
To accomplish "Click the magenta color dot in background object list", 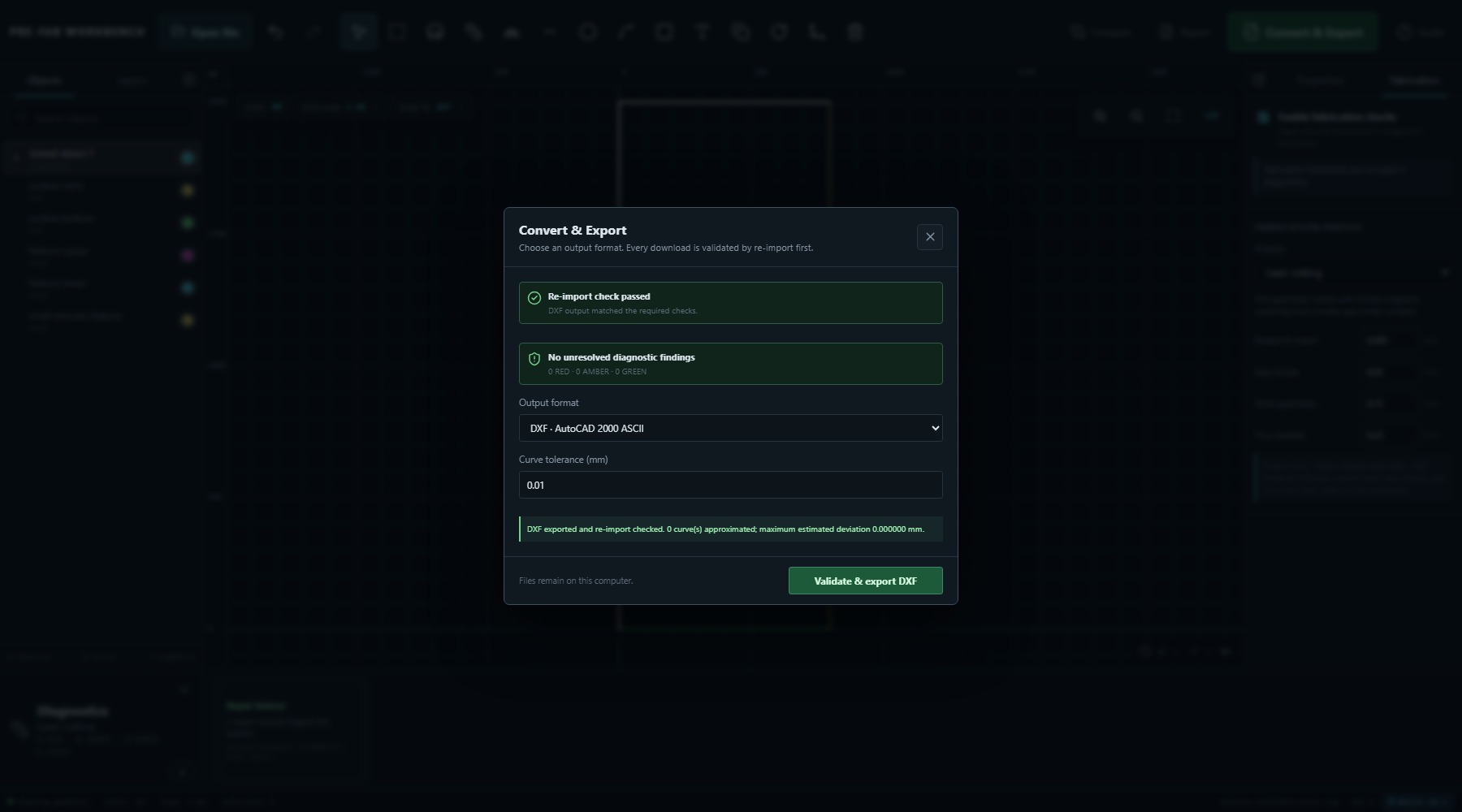I will (188, 255).
